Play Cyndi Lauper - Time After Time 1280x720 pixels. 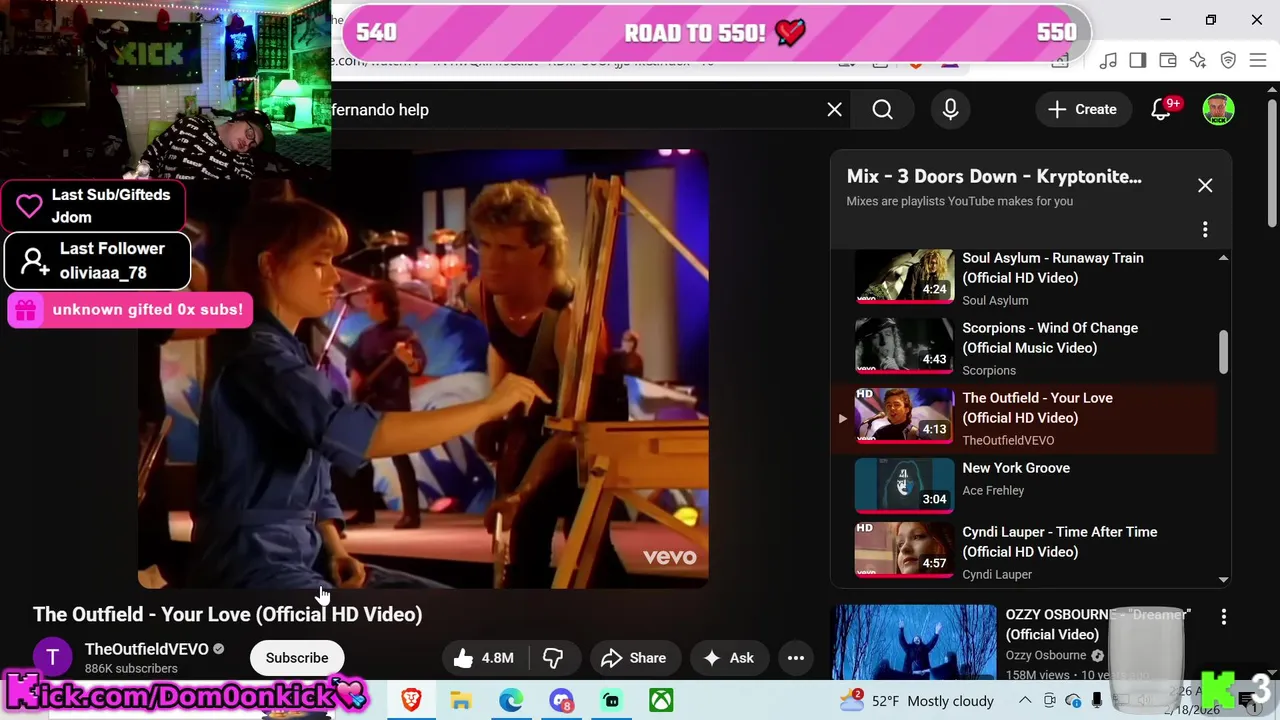point(1059,542)
